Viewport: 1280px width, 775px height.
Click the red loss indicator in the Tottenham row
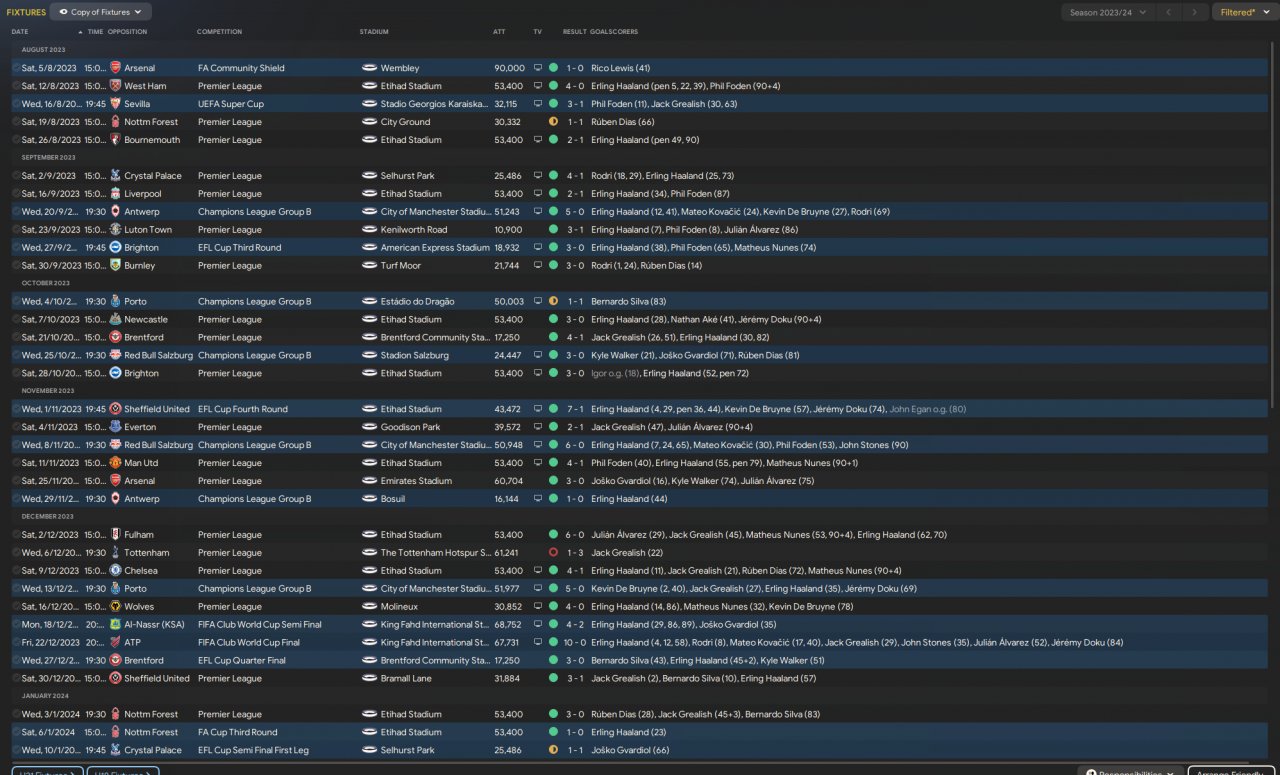point(553,553)
